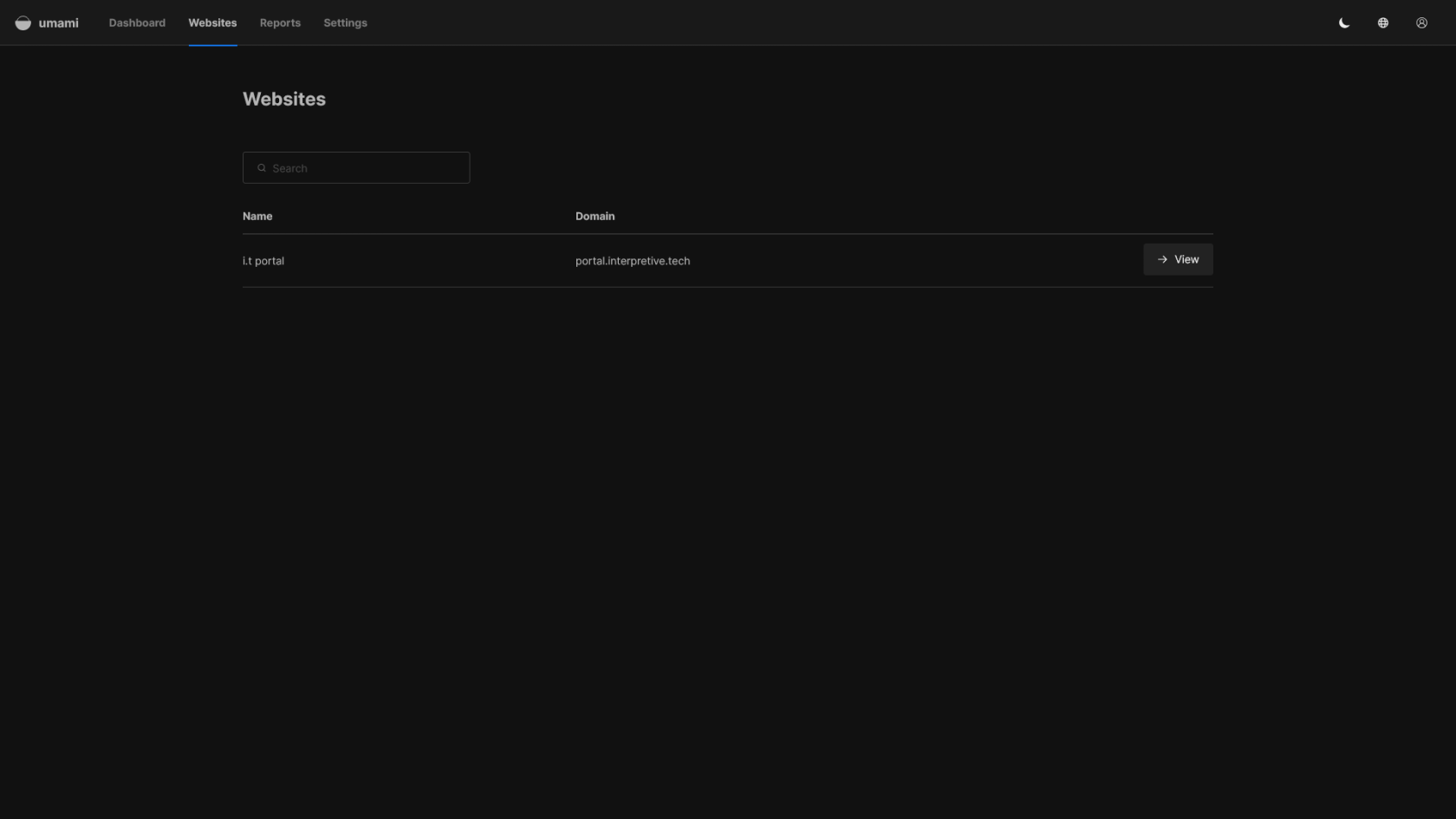
Task: Click the arrow icon on View button
Action: pos(1162,260)
